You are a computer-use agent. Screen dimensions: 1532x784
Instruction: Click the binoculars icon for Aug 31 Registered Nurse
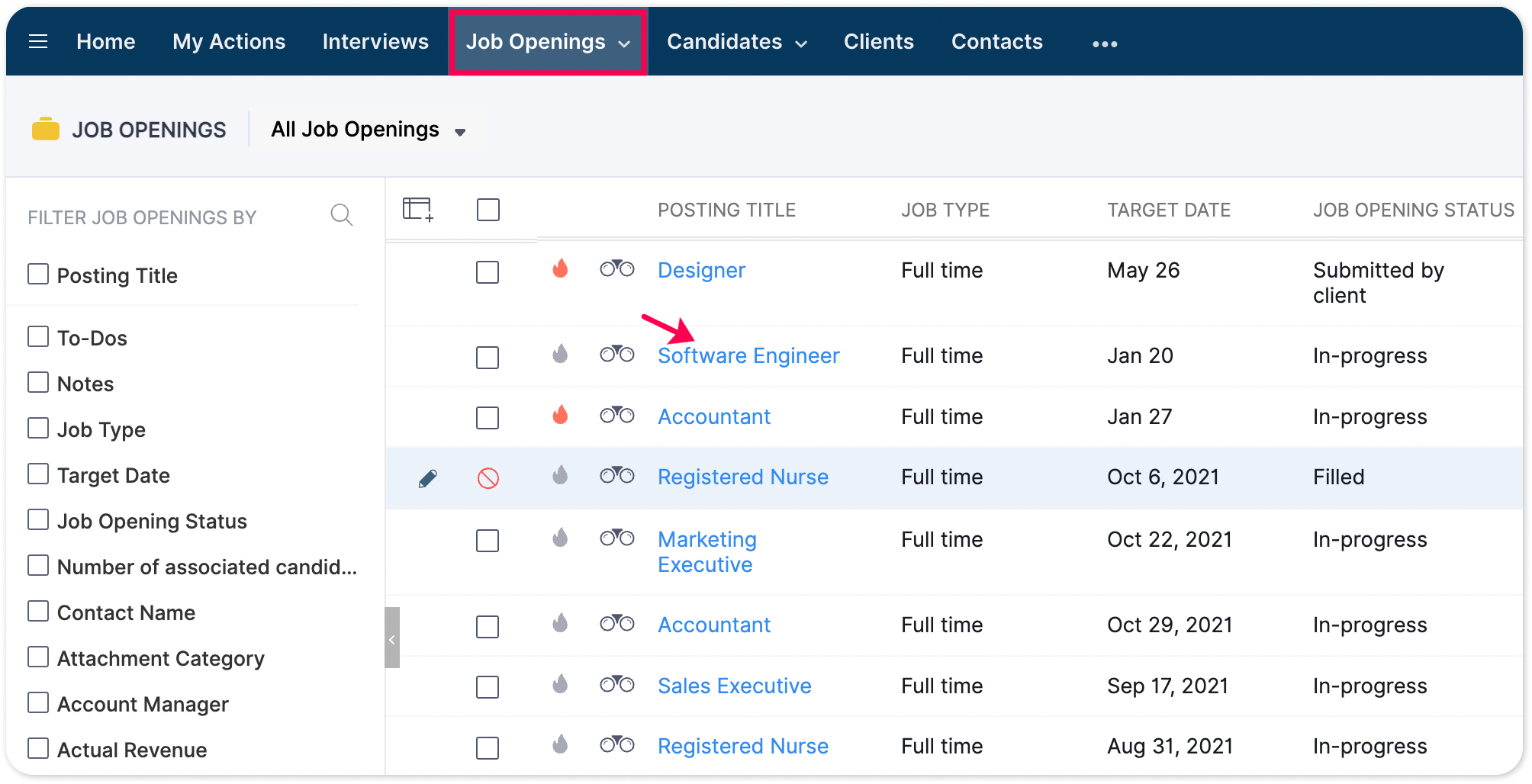[617, 744]
